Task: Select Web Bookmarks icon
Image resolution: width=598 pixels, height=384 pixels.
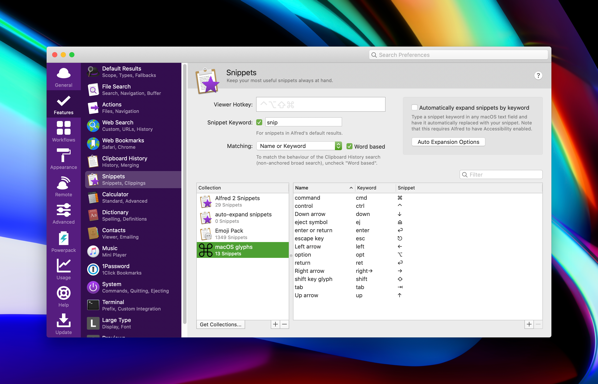Action: [x=93, y=143]
